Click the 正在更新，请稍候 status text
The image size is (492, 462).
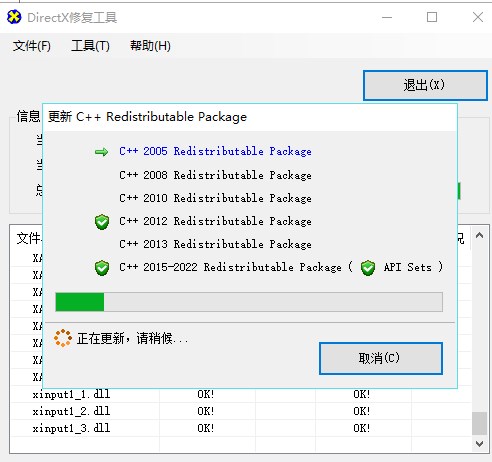(x=132, y=339)
